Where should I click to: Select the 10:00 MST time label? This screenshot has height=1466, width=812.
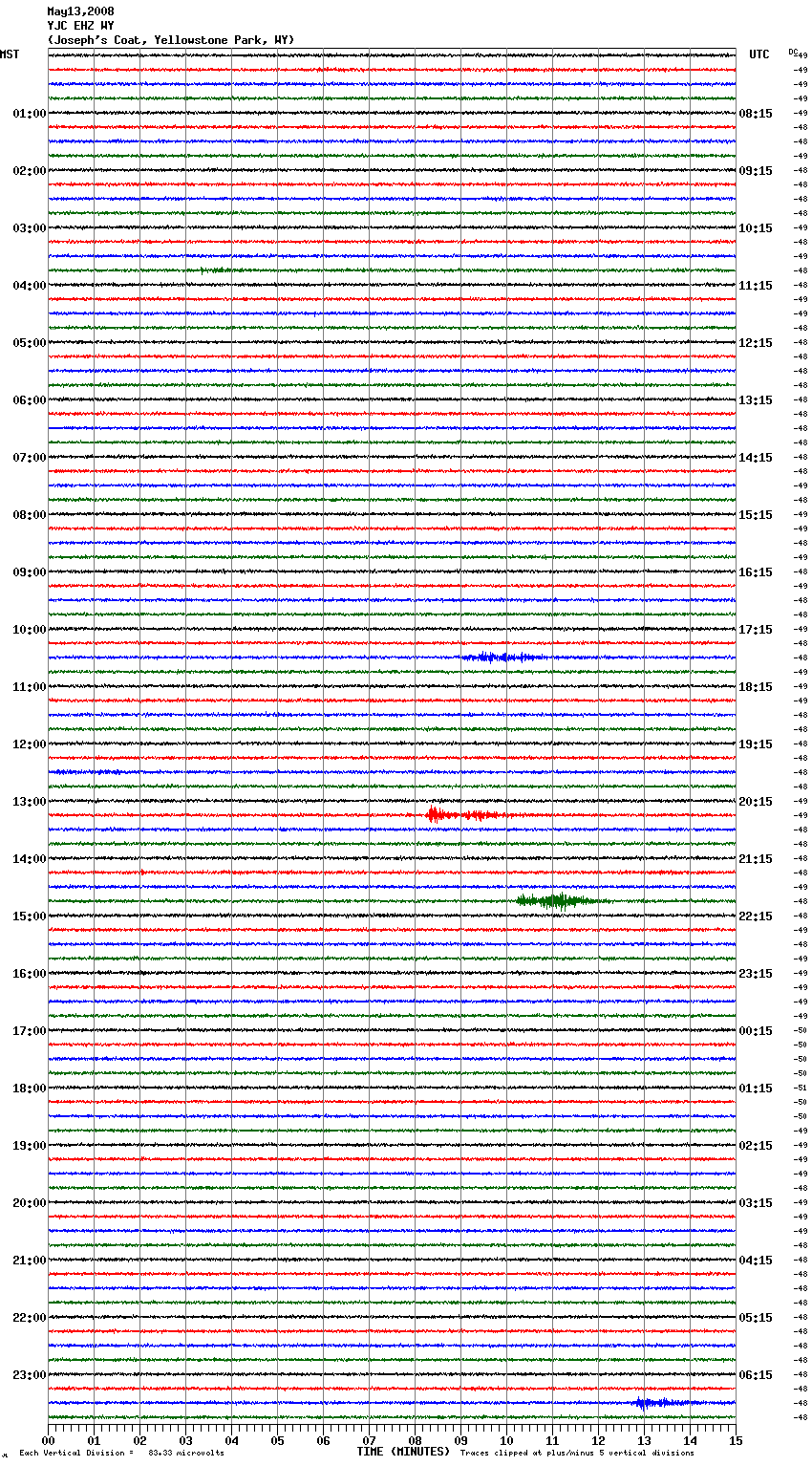pos(30,630)
